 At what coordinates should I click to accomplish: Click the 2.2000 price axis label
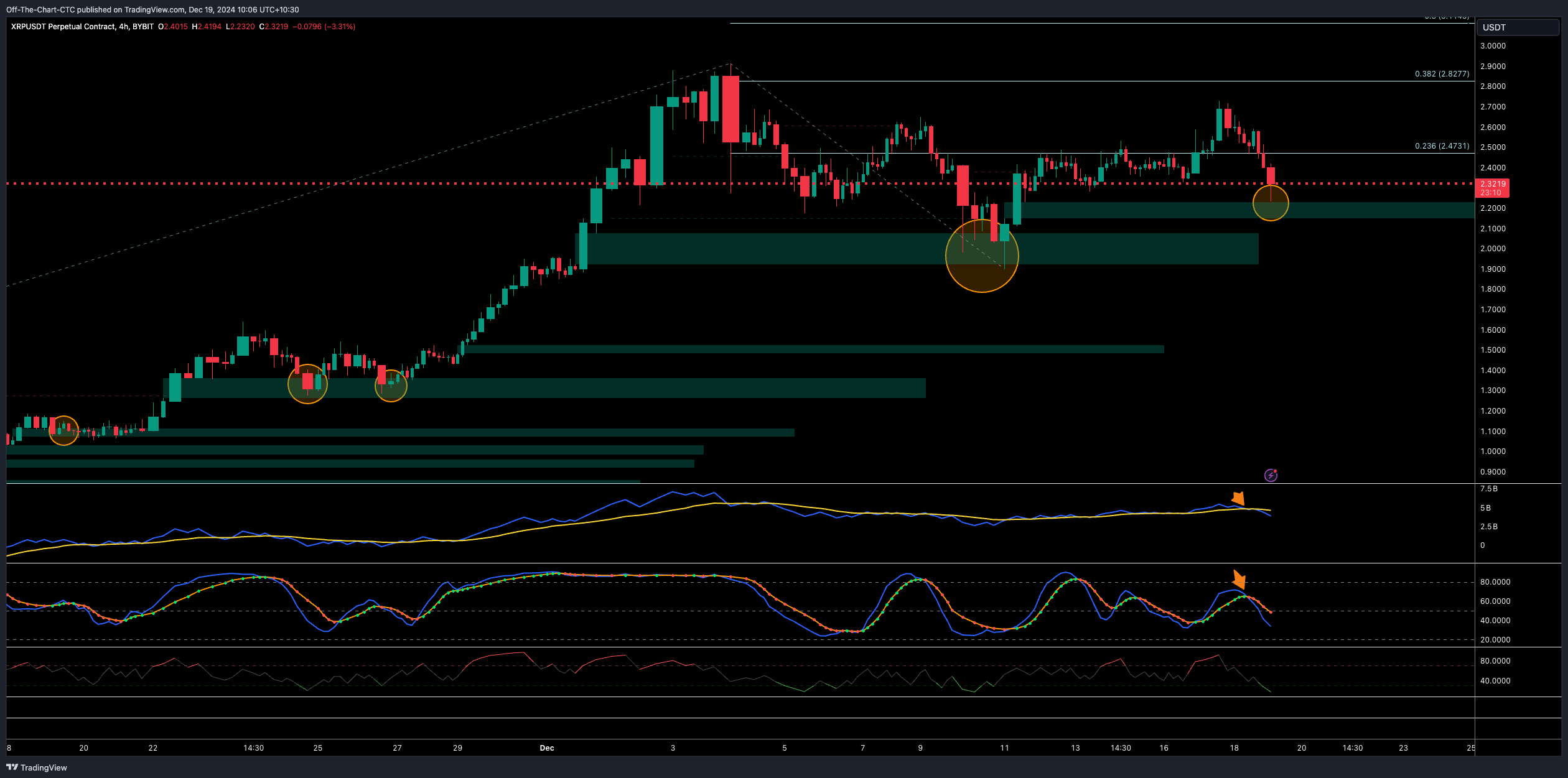pos(1493,208)
